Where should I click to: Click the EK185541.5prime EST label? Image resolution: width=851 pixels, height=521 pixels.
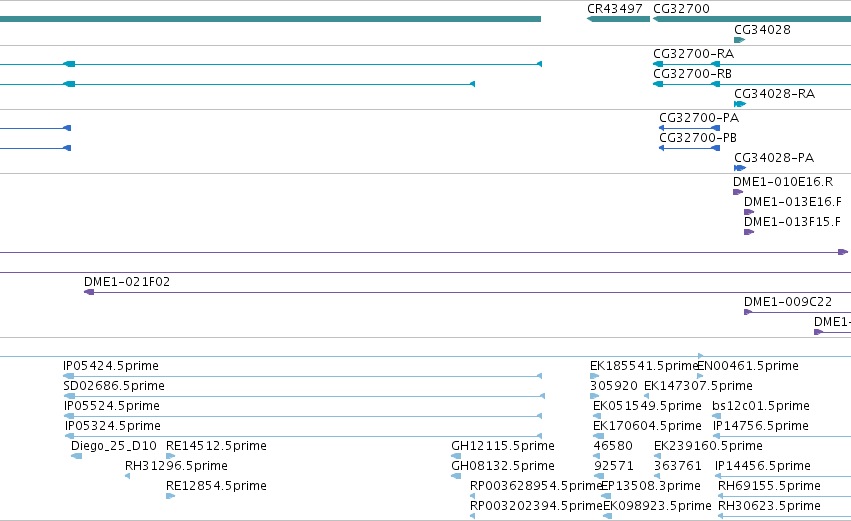pos(644,366)
